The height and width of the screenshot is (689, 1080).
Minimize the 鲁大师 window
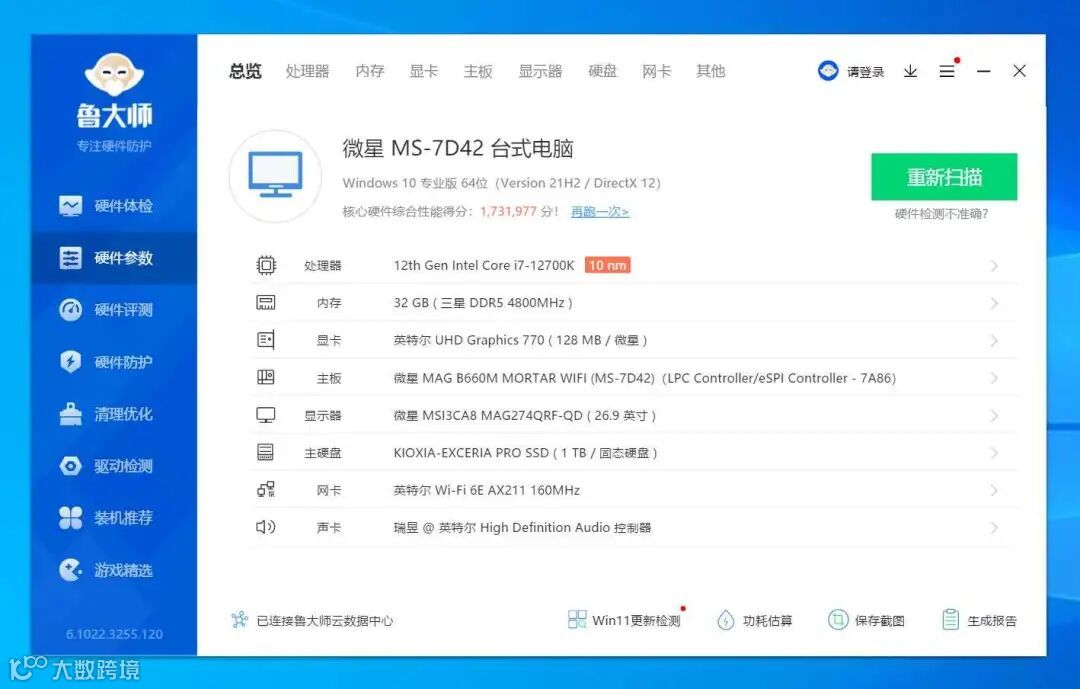(x=984, y=71)
